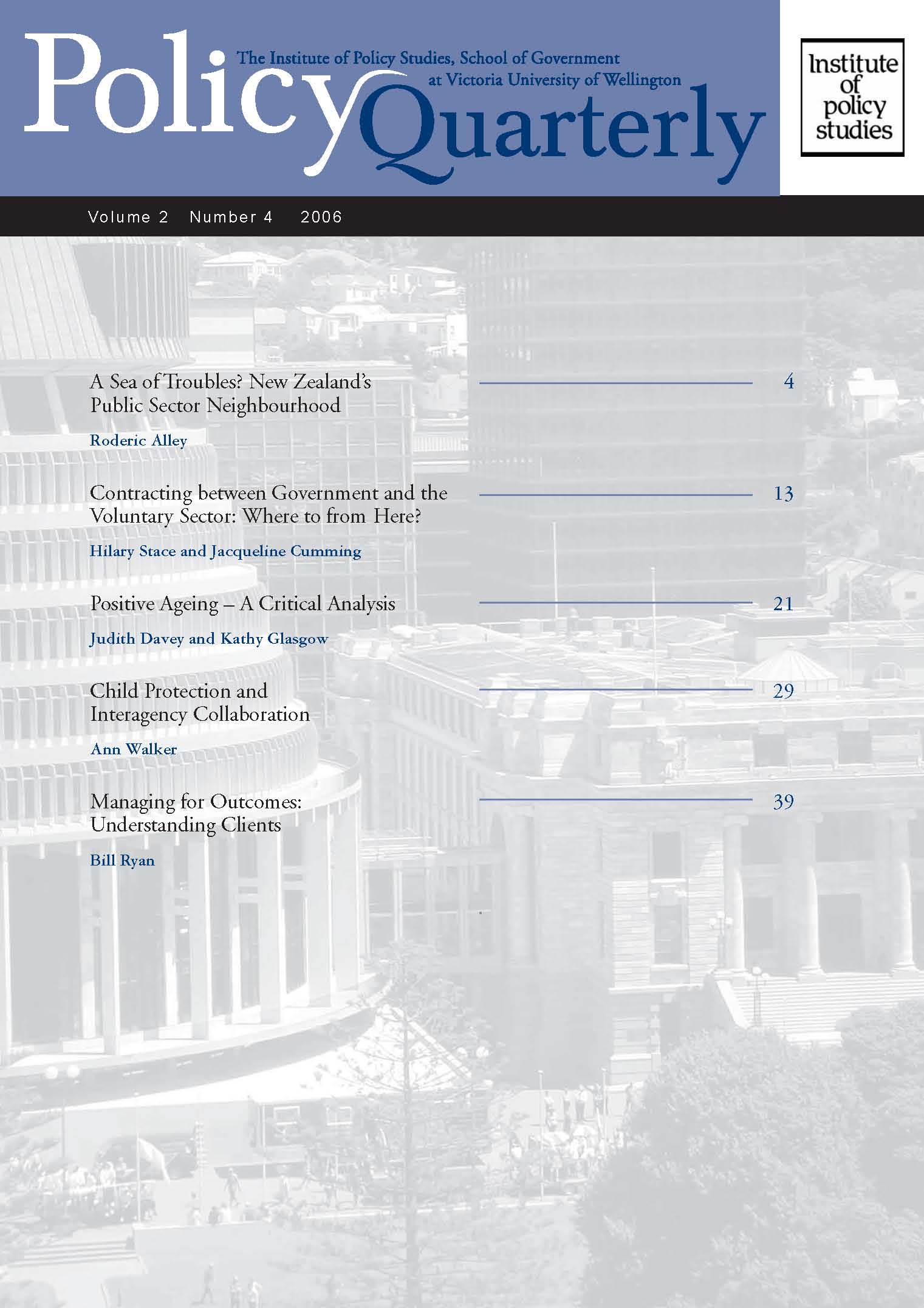Click 'Number 4' in the black bar
This screenshot has height=1308, width=924.
click(231, 217)
